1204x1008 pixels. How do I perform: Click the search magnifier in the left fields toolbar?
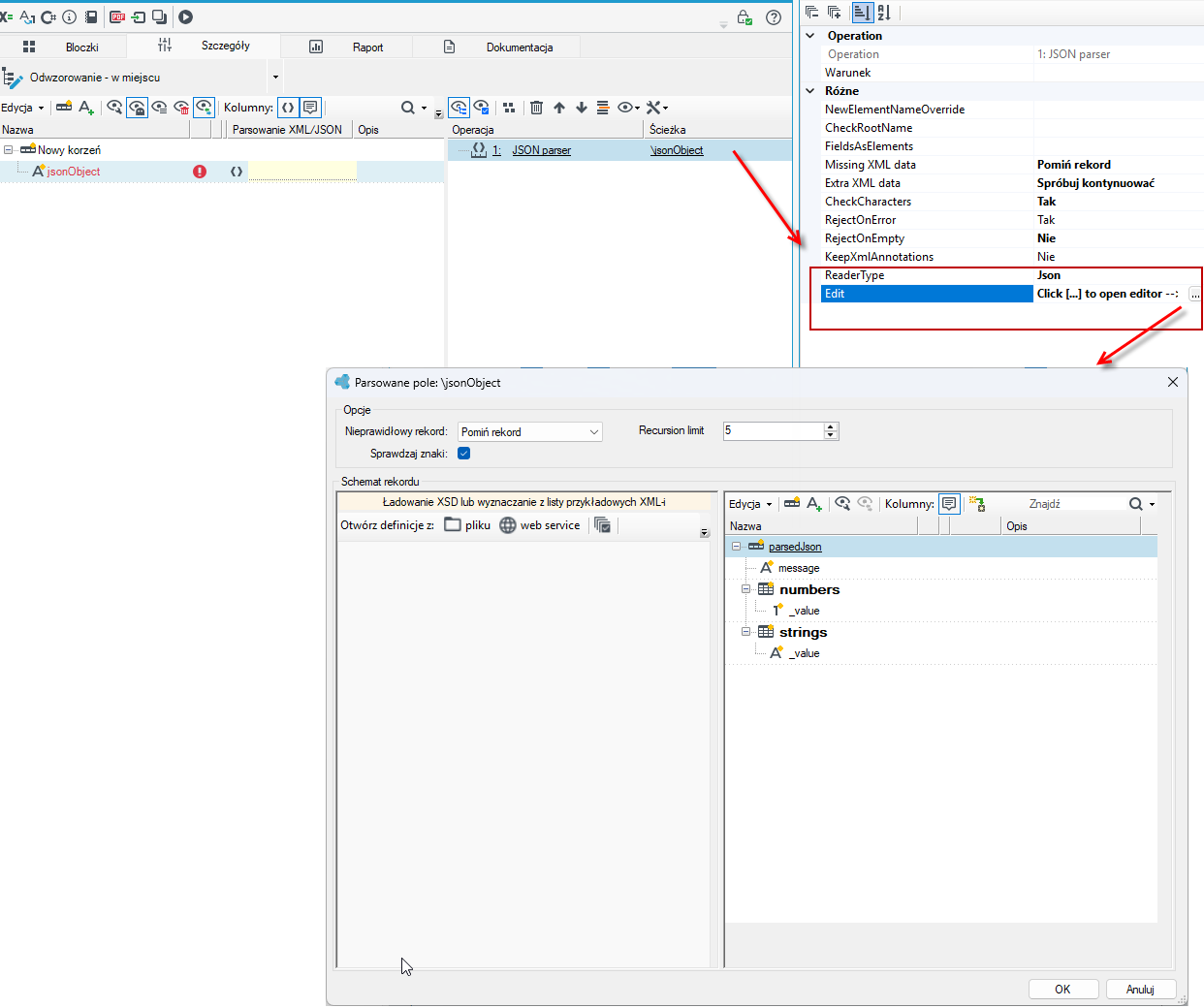click(x=408, y=108)
